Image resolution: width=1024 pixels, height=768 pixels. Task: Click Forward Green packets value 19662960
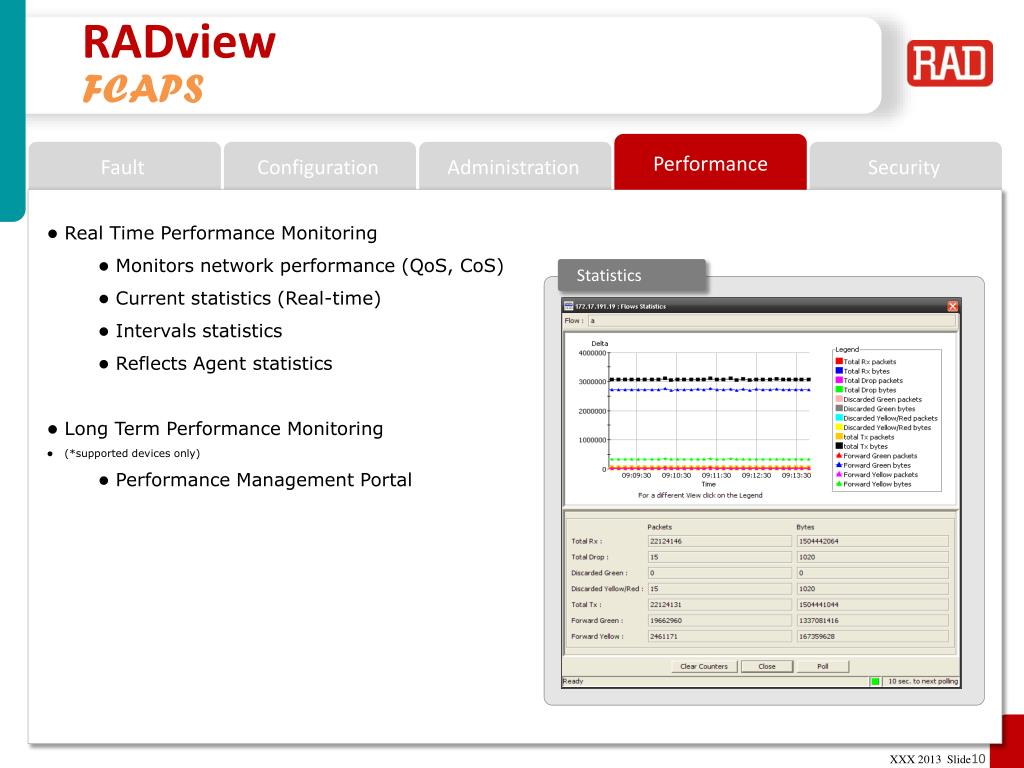click(719, 620)
